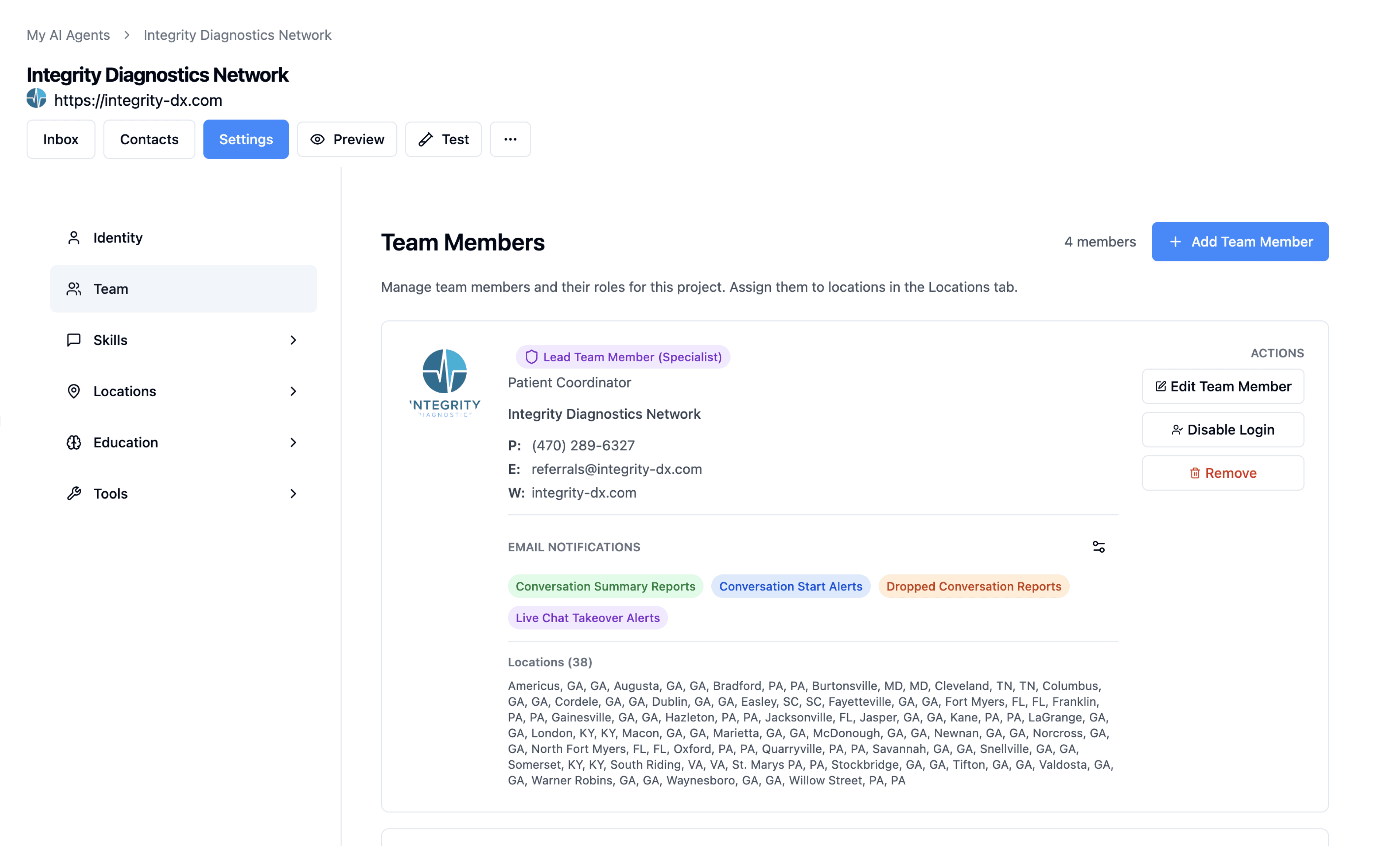1400x846 pixels.
Task: Click the edit icon on Edit Team Member
Action: point(1160,386)
